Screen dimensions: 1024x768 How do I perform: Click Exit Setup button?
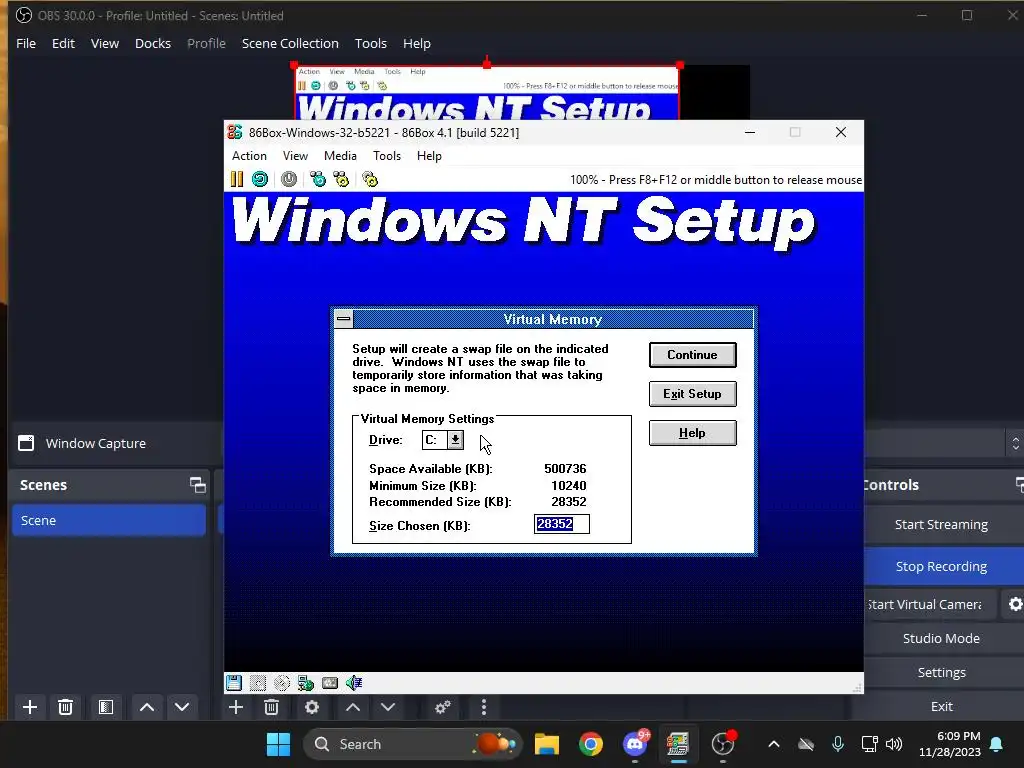(x=692, y=394)
